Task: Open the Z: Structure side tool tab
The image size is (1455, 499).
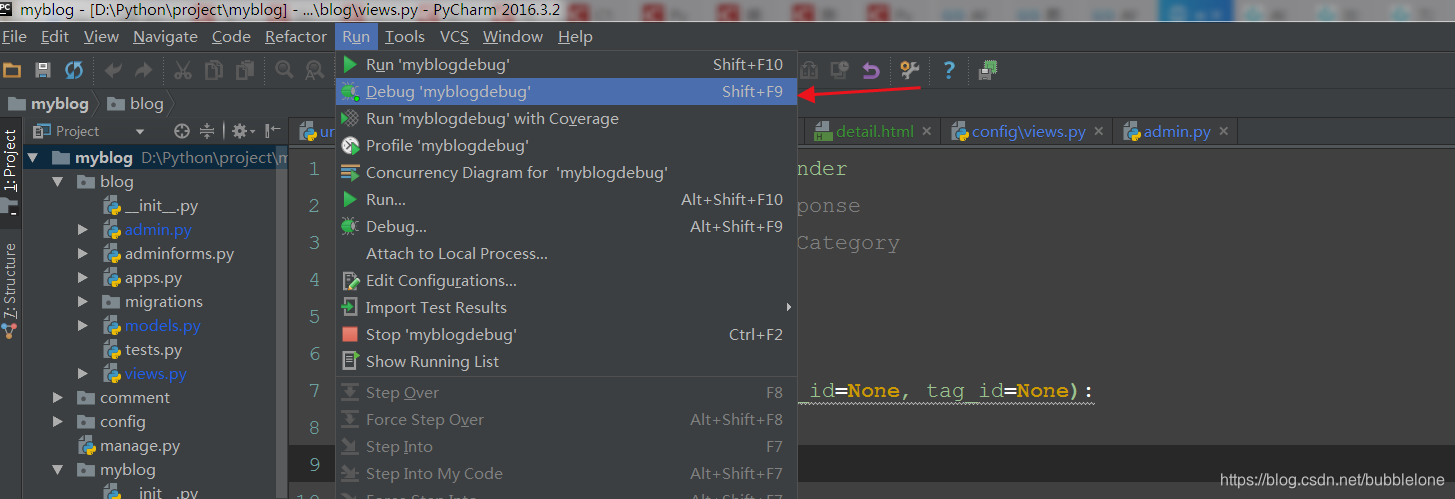Action: point(10,280)
